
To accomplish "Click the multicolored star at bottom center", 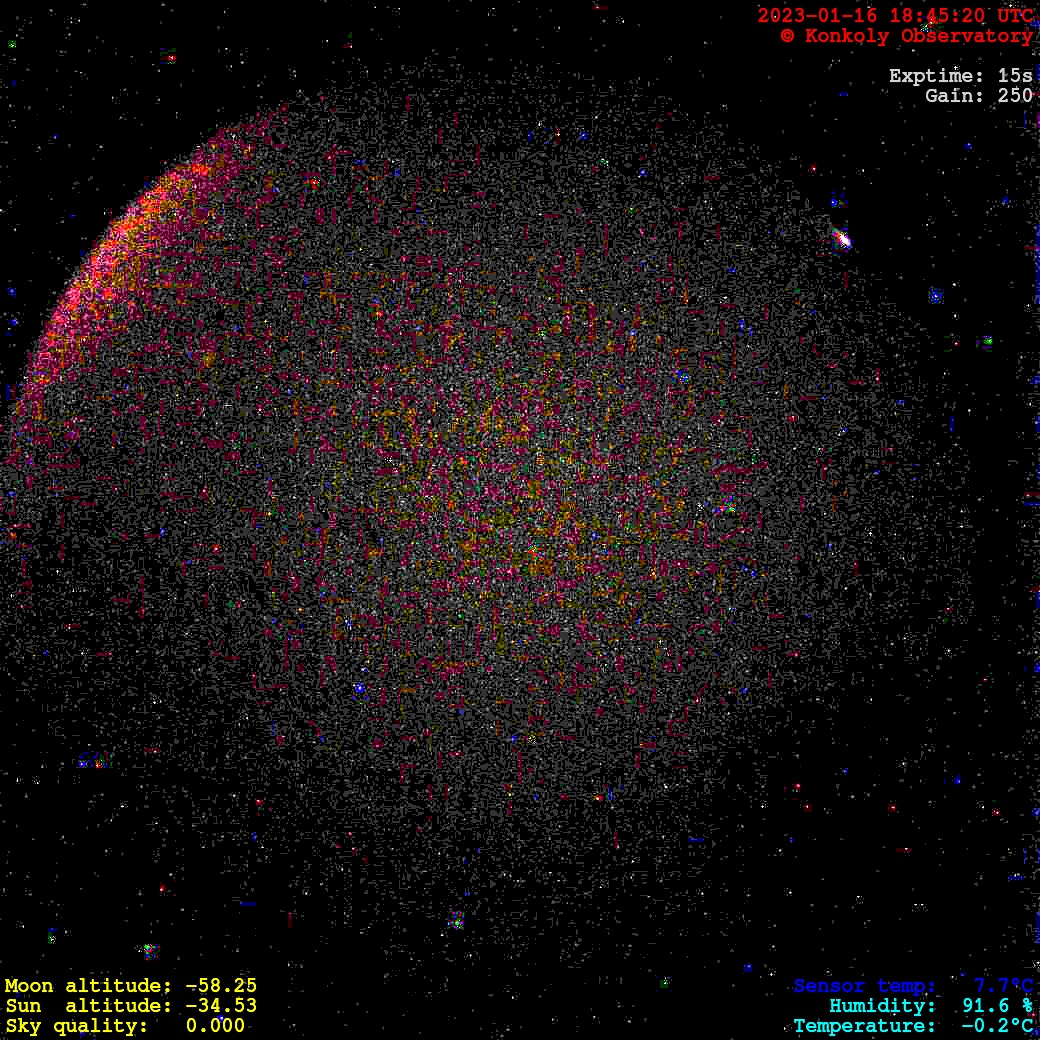I will 456,920.
